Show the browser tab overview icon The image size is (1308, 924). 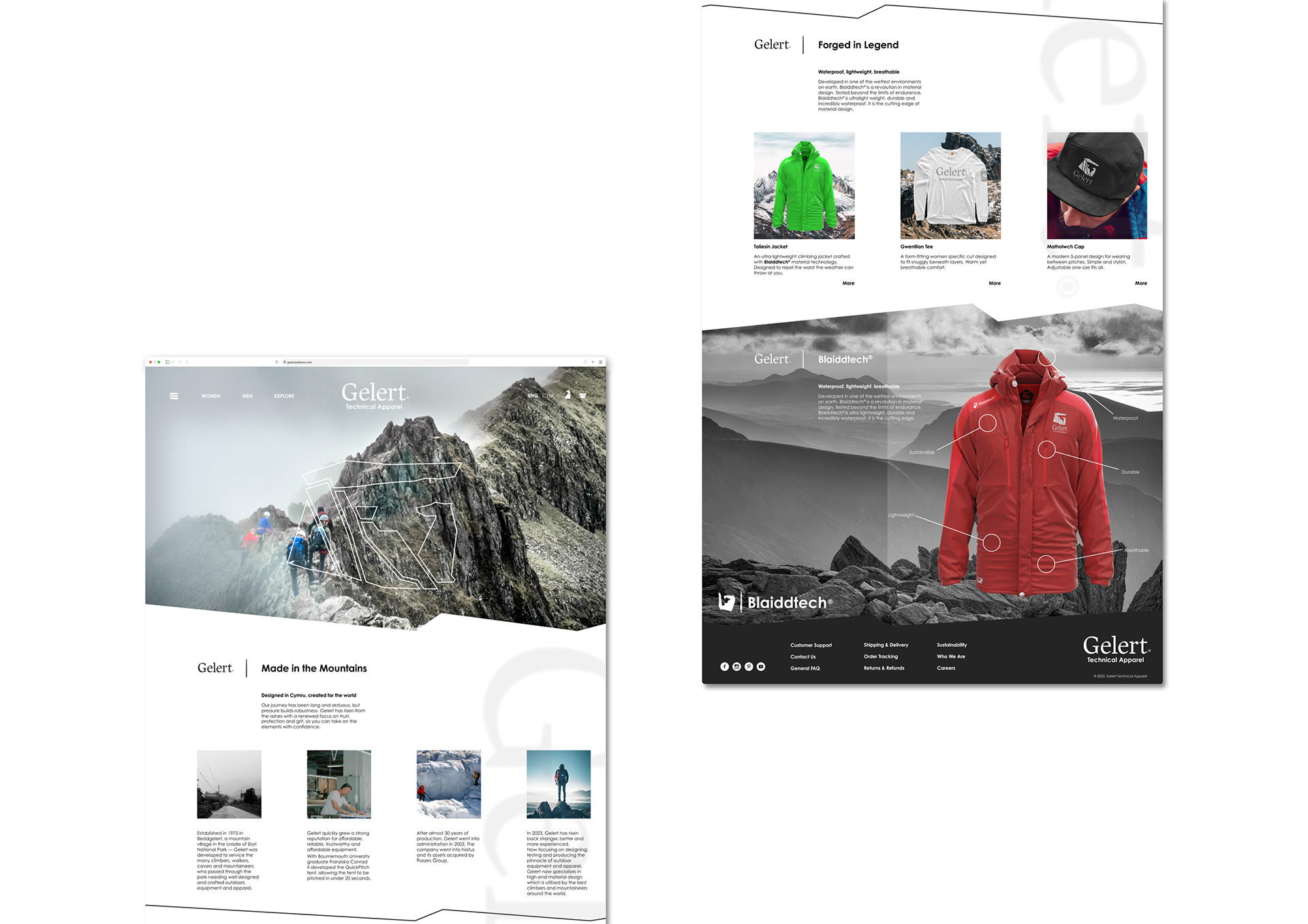pos(601,362)
